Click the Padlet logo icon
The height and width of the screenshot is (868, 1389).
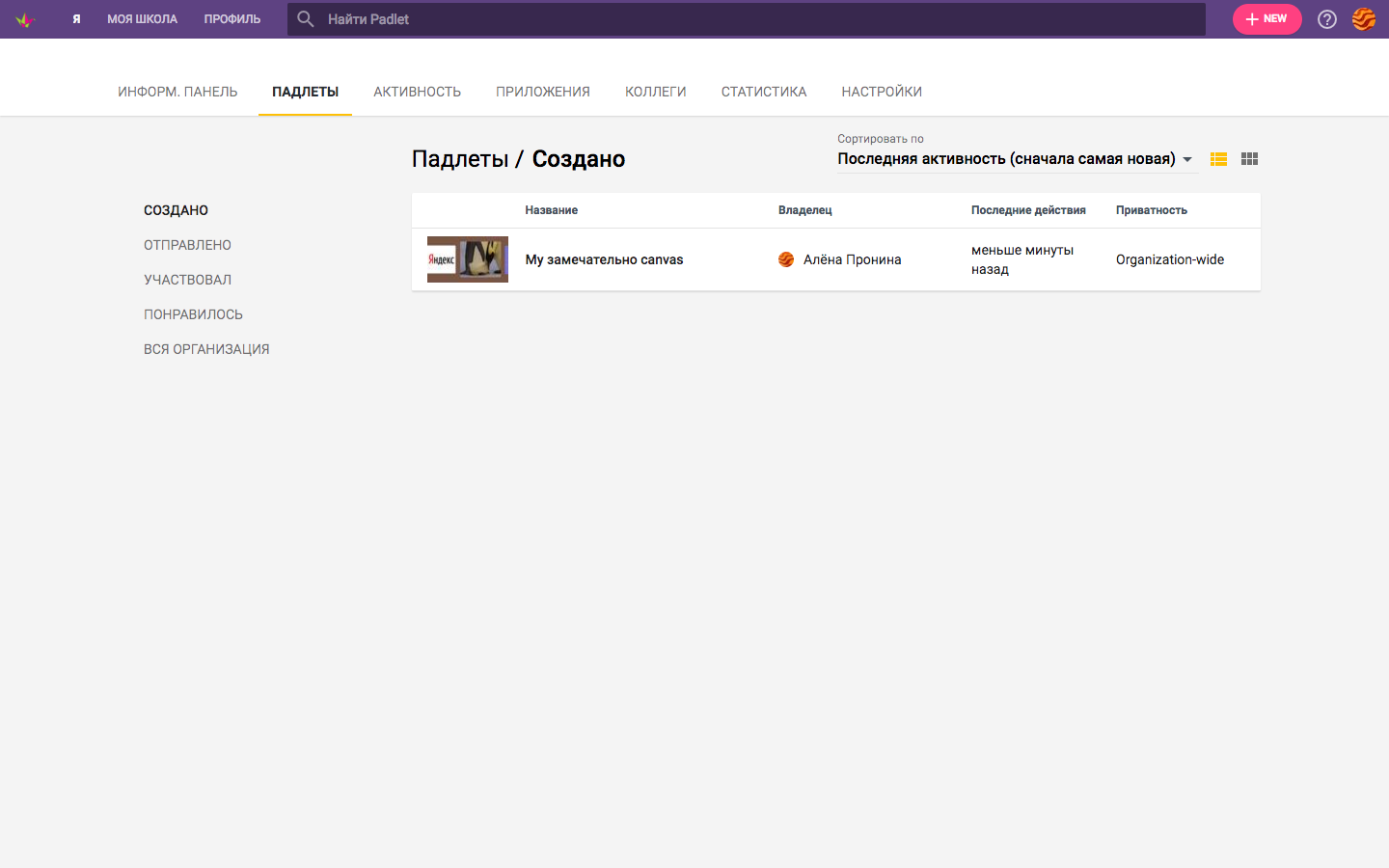pyautogui.click(x=24, y=18)
